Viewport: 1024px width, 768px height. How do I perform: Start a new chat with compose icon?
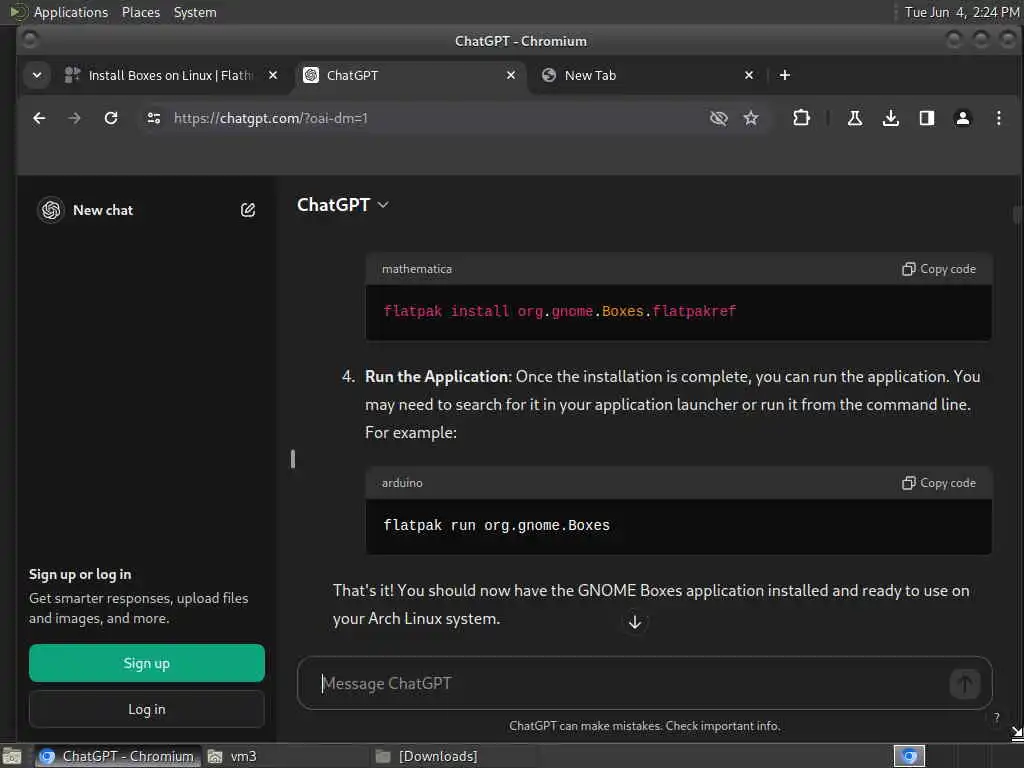tap(248, 210)
